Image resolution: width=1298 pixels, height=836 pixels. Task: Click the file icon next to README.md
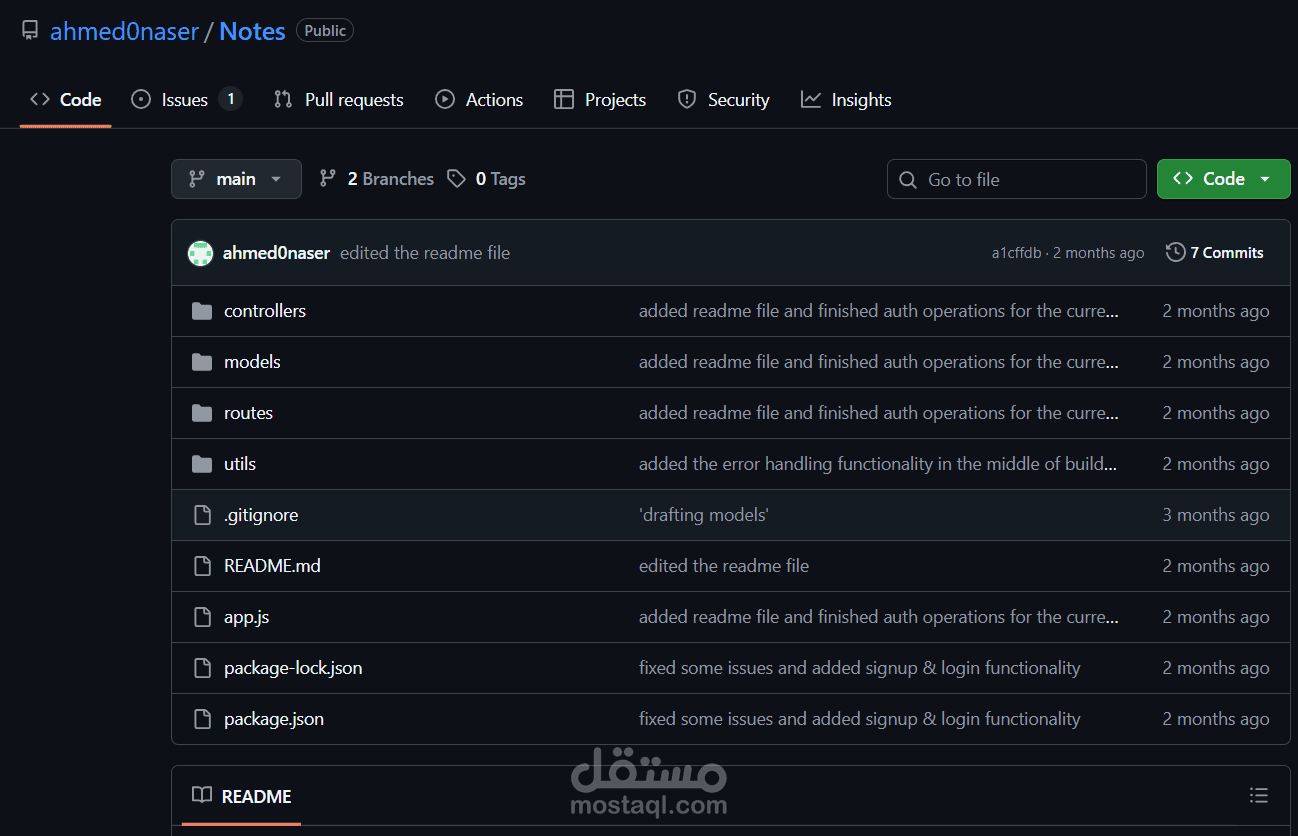(x=202, y=566)
